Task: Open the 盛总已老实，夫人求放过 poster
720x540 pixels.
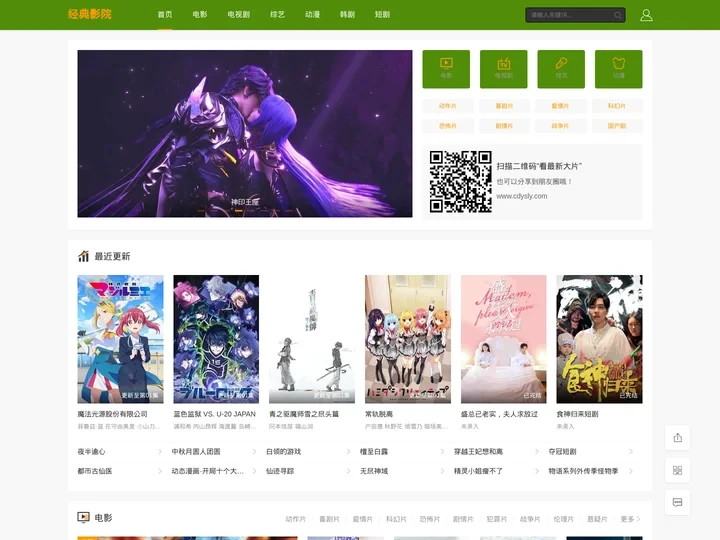Action: pos(504,339)
